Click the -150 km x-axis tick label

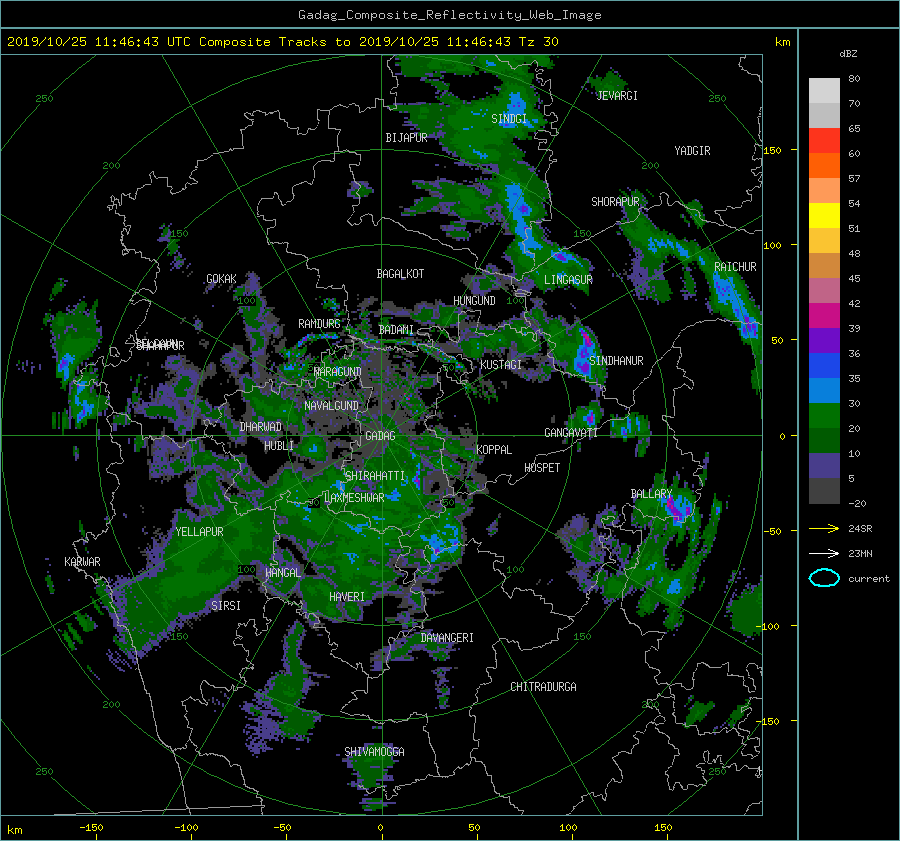(x=91, y=828)
